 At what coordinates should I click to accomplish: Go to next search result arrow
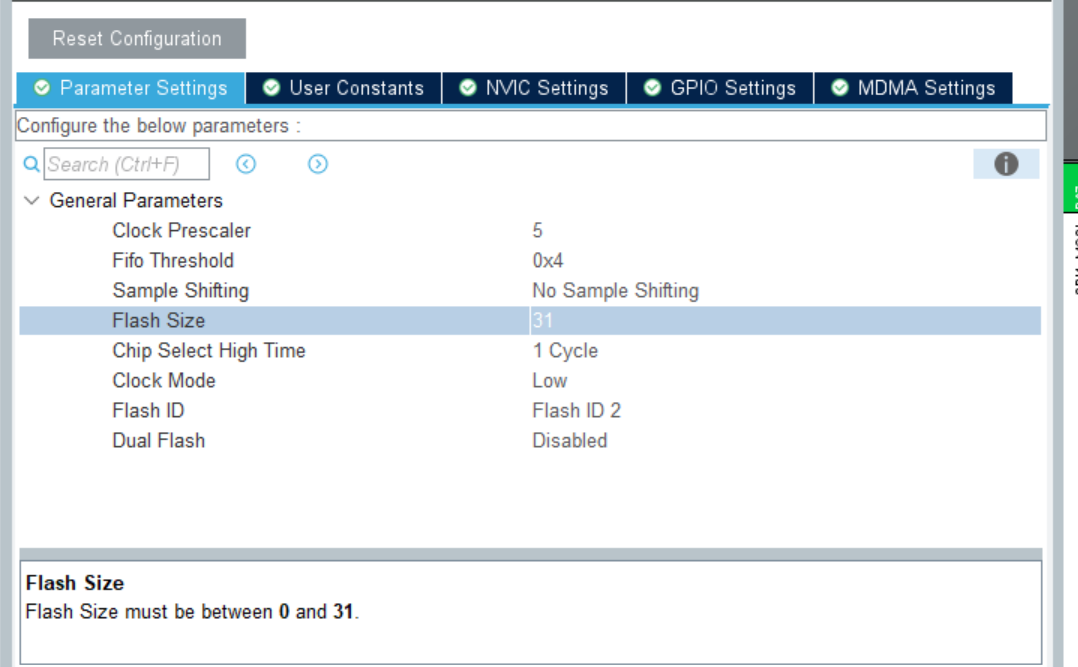pos(318,164)
